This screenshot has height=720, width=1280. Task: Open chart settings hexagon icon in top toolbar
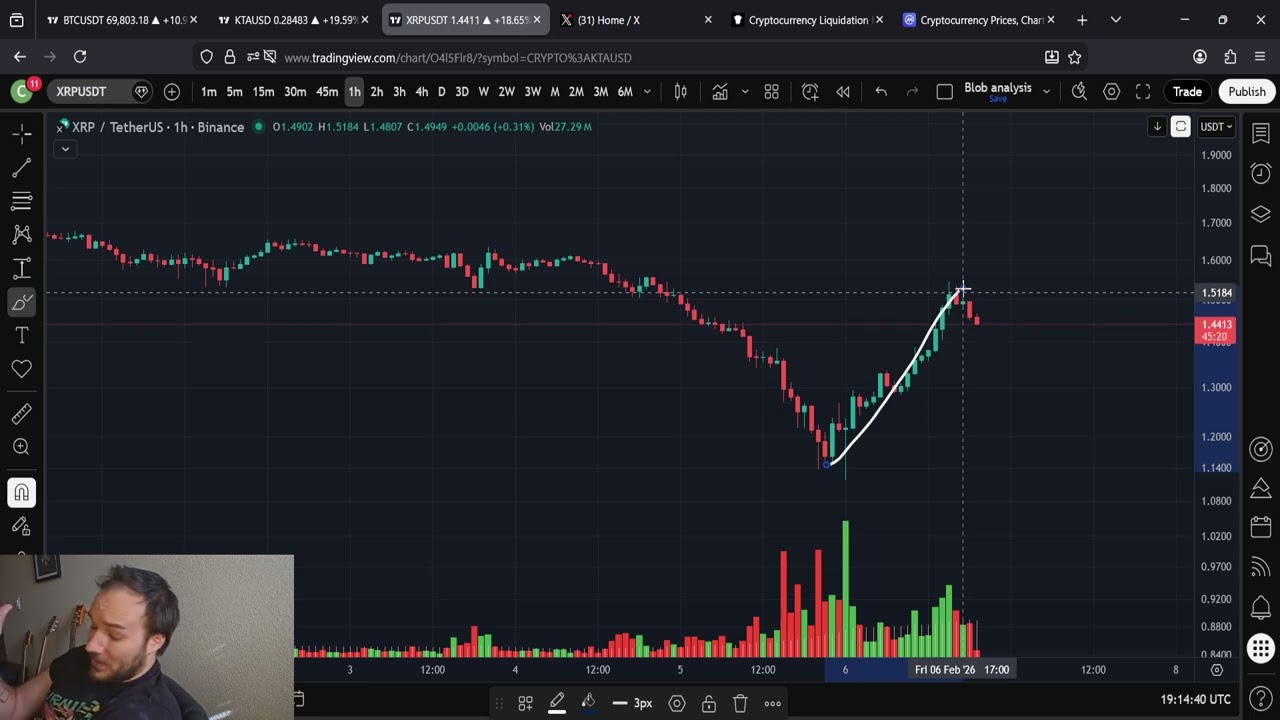coord(1111,92)
